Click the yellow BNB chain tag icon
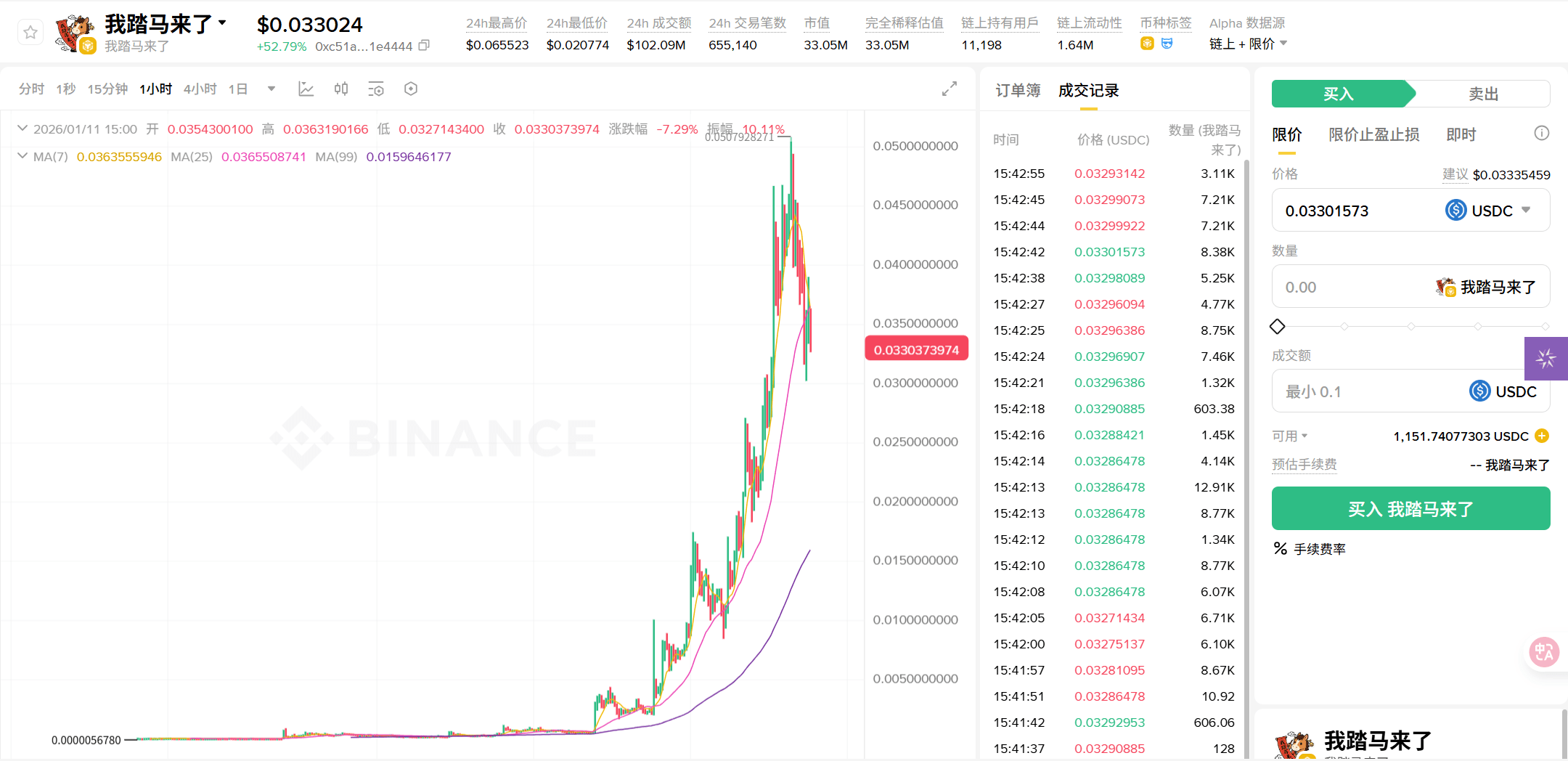Viewport: 1568px width, 761px height. 1147,44
